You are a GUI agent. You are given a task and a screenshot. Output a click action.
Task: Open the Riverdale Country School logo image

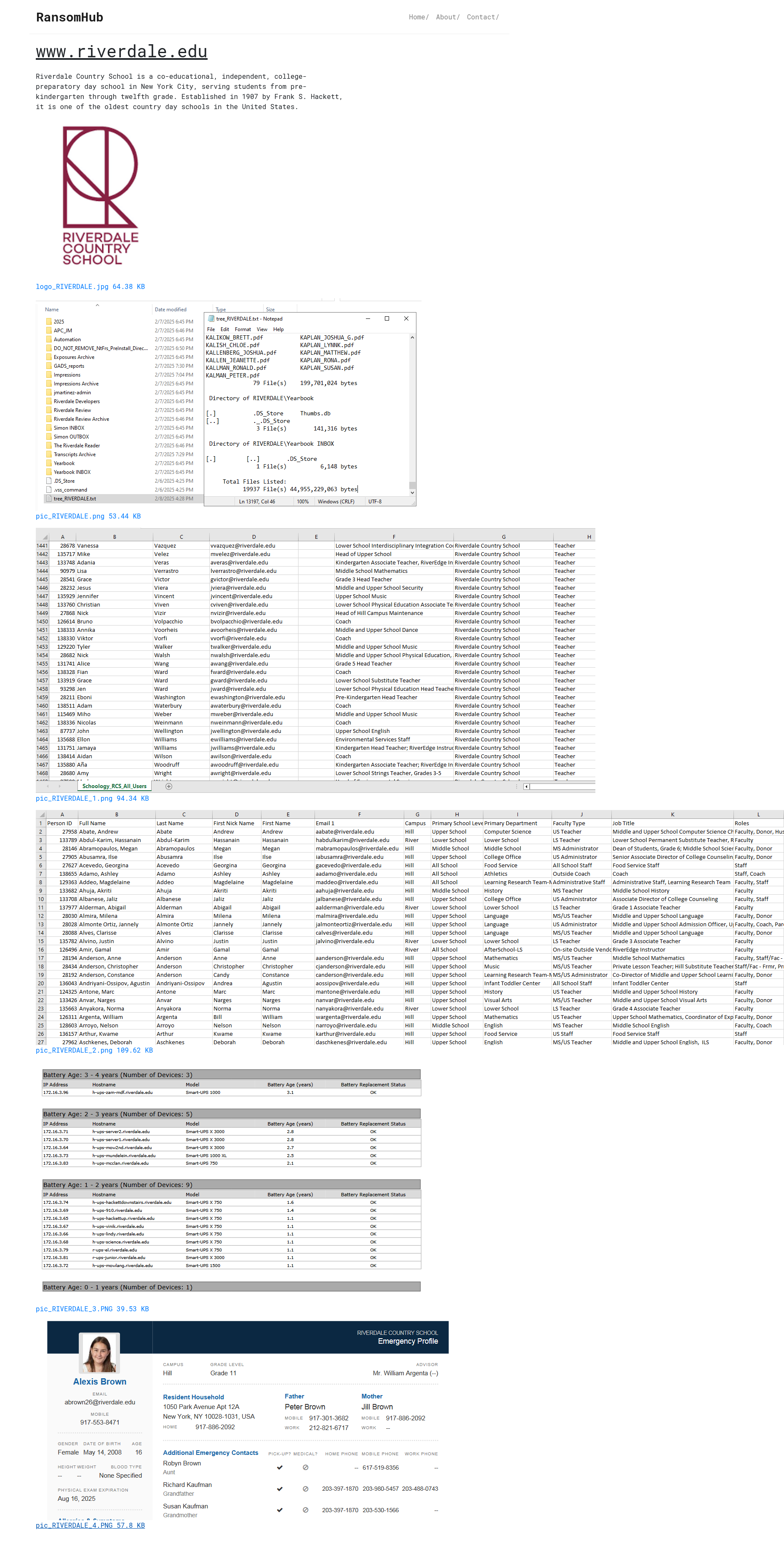click(100, 195)
